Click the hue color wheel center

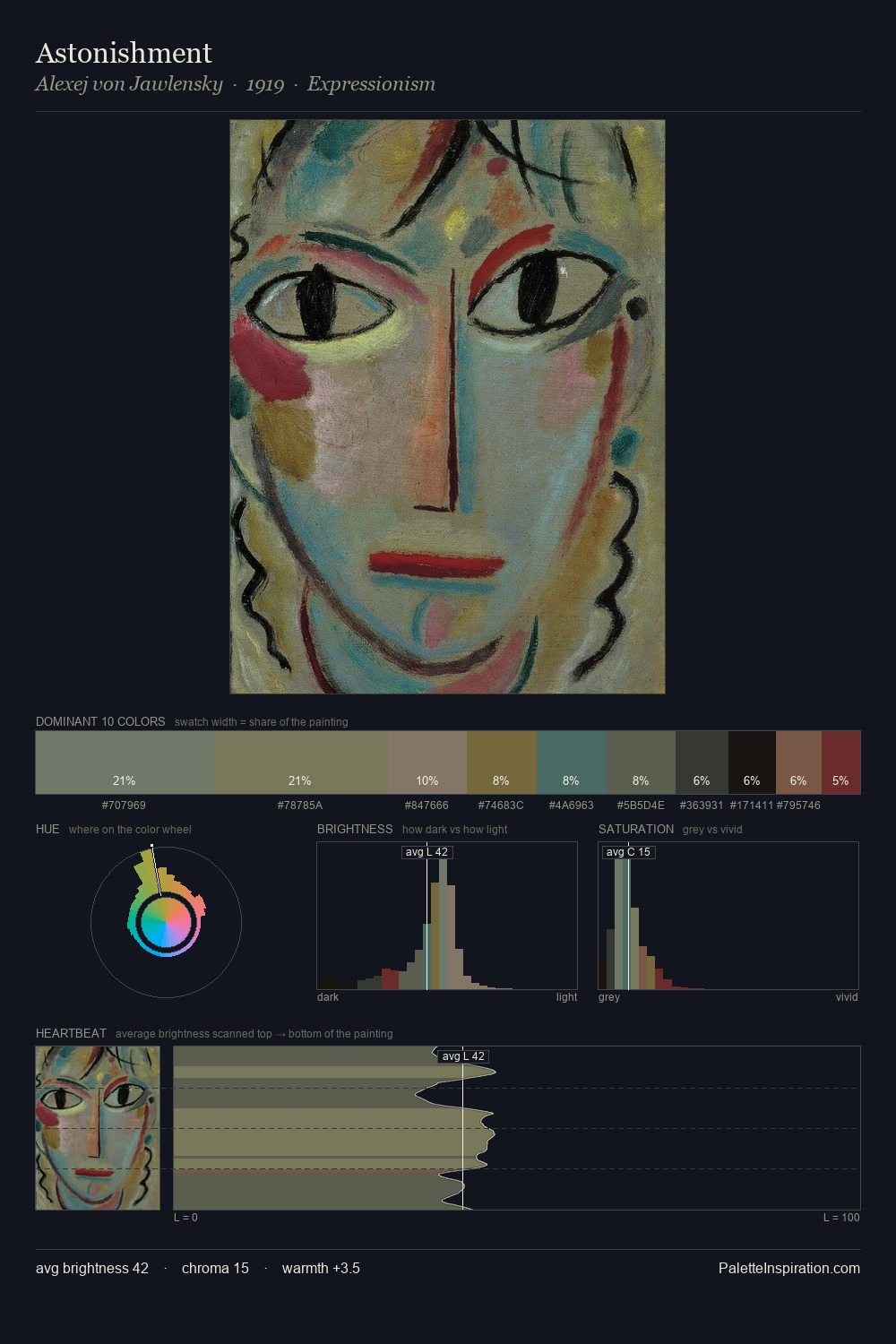point(166,922)
